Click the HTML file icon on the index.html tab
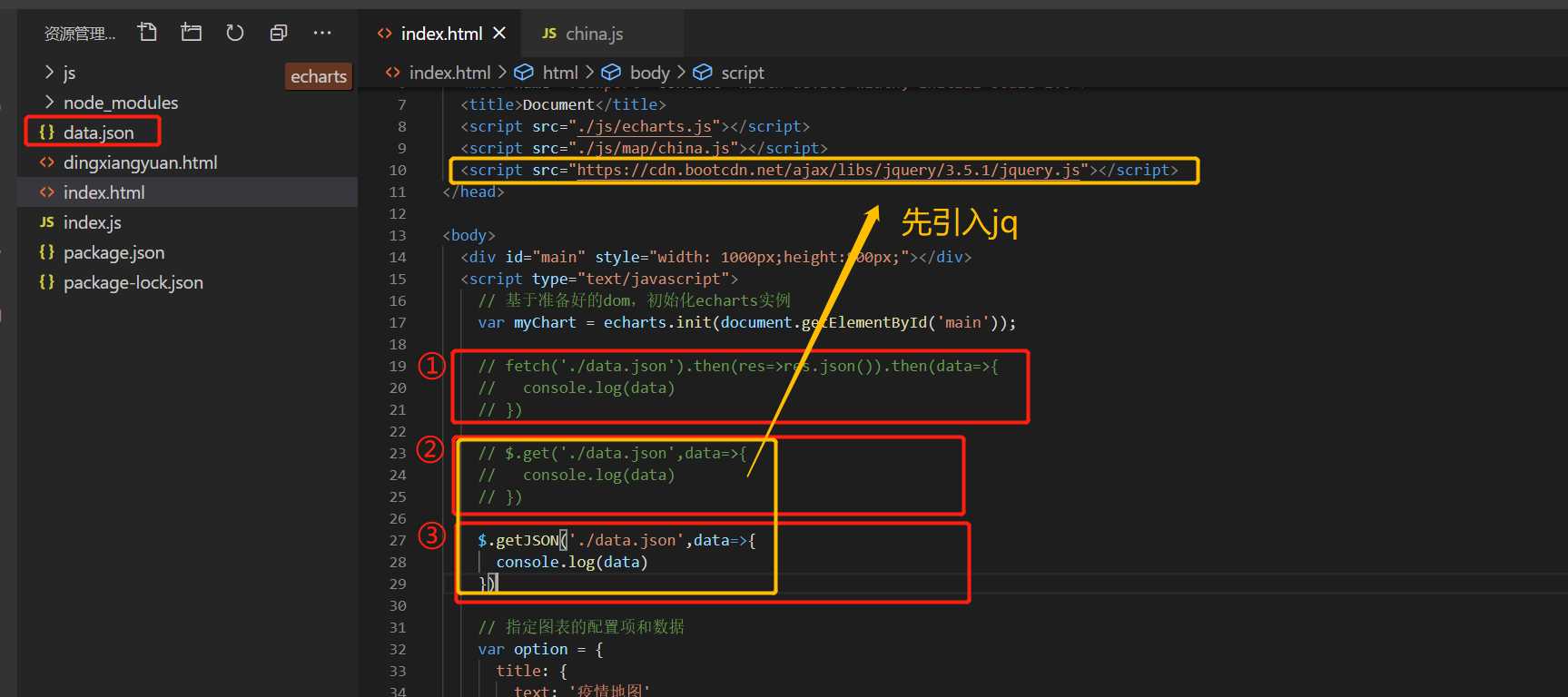 (385, 34)
